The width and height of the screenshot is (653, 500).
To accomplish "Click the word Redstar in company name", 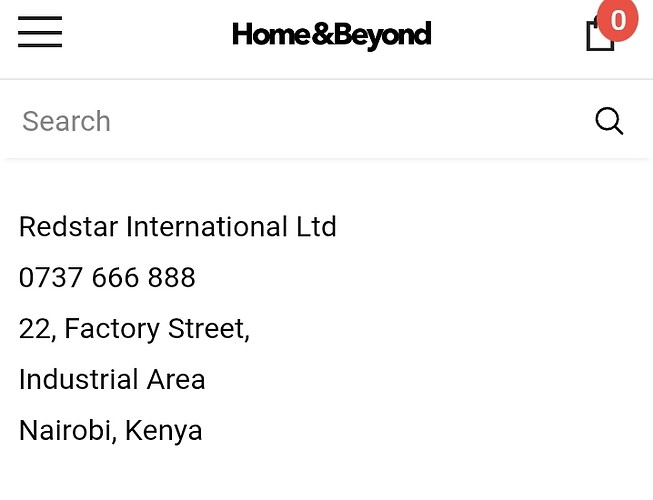I will click(x=68, y=227).
